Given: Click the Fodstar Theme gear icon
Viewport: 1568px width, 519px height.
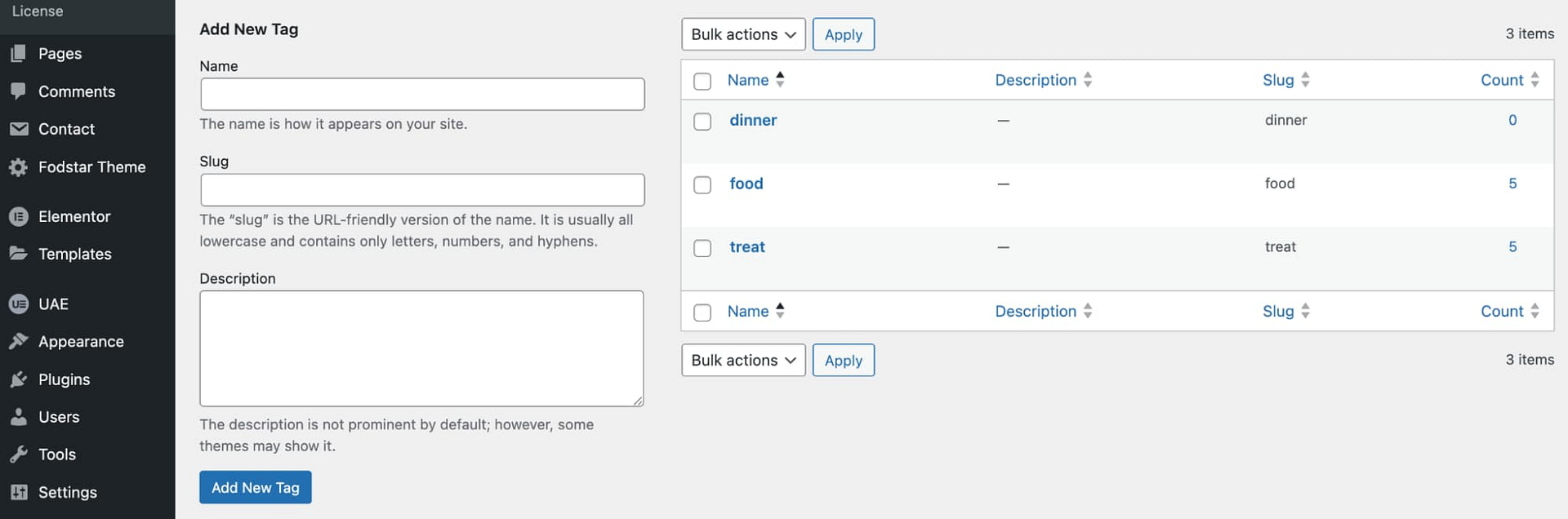Looking at the screenshot, I should pyautogui.click(x=19, y=167).
